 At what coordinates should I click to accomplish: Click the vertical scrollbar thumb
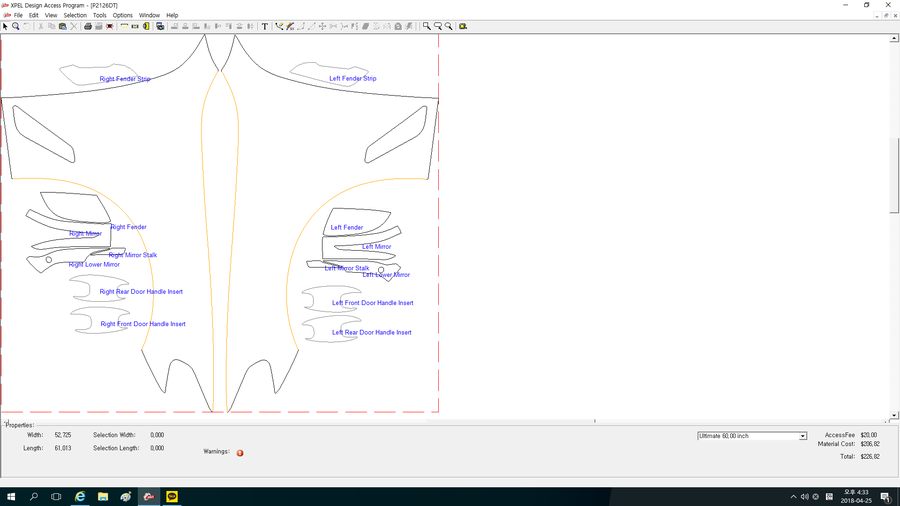coord(894,175)
